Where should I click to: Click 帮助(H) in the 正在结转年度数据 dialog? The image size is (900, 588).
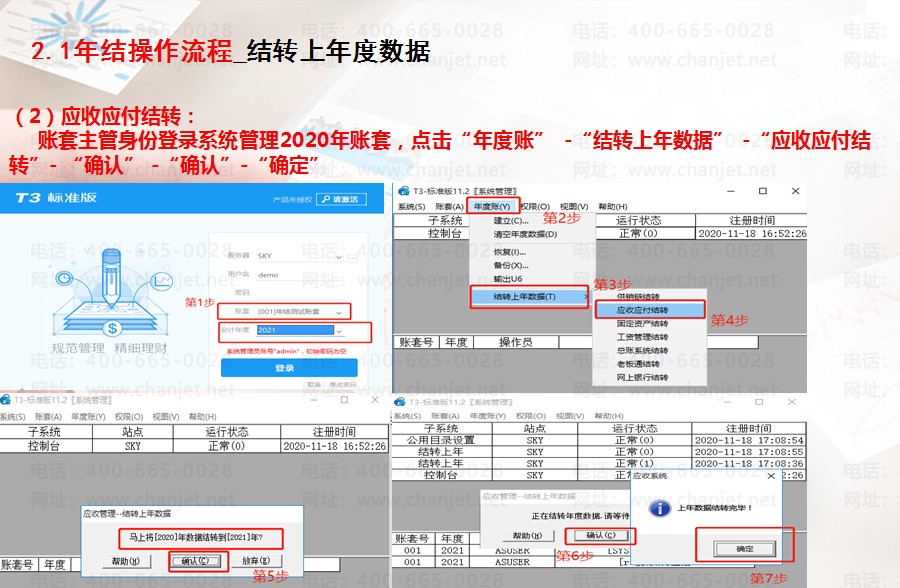tap(527, 535)
